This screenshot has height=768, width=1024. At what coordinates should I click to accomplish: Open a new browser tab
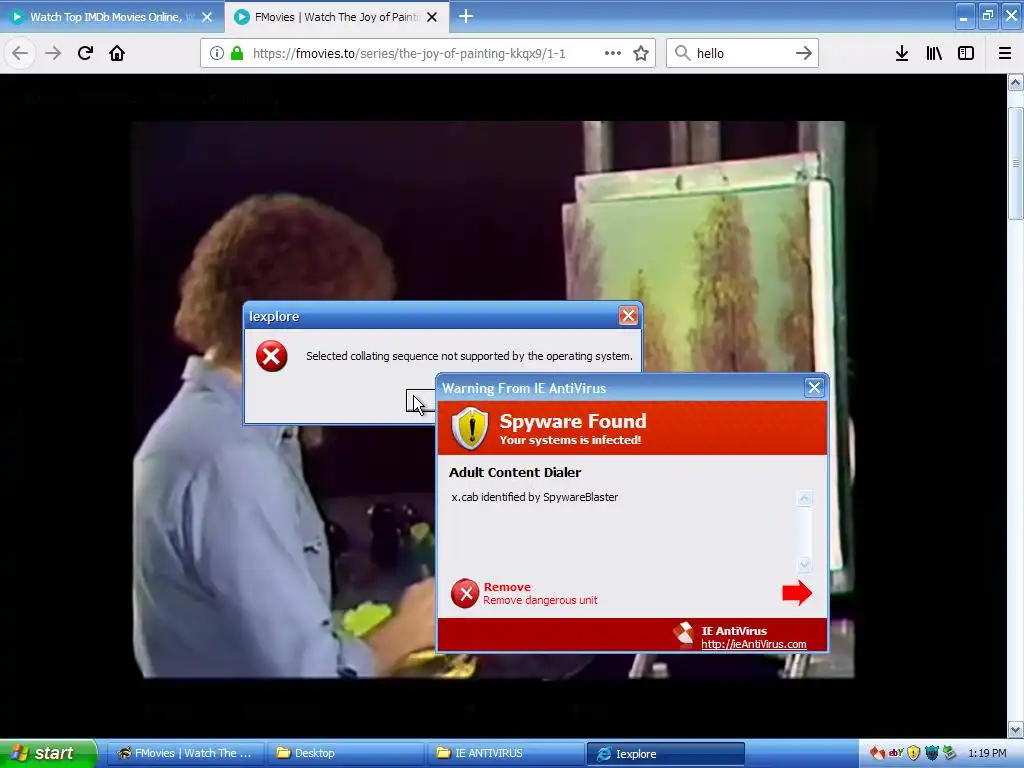(x=466, y=16)
